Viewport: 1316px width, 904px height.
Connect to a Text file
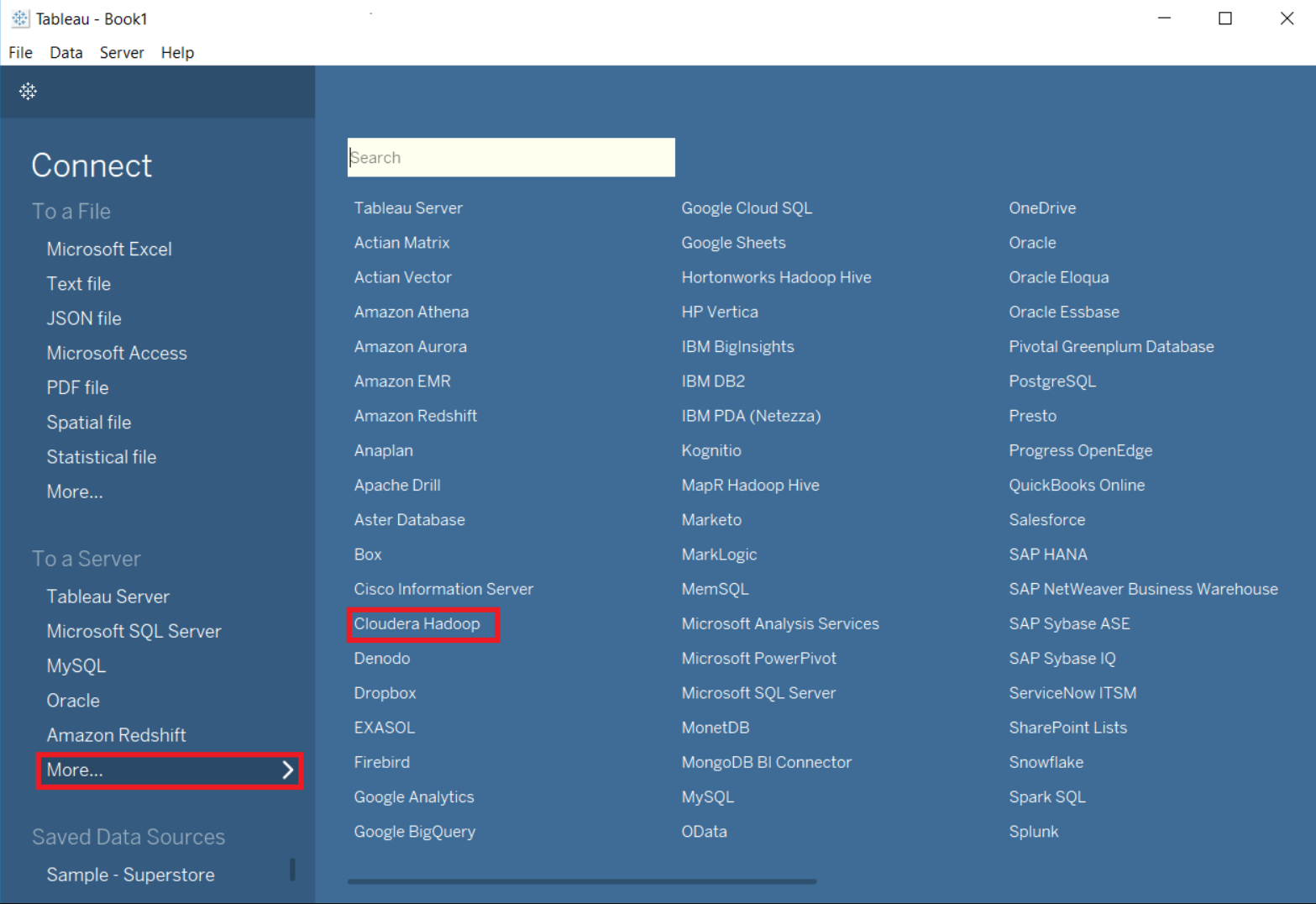click(x=79, y=284)
